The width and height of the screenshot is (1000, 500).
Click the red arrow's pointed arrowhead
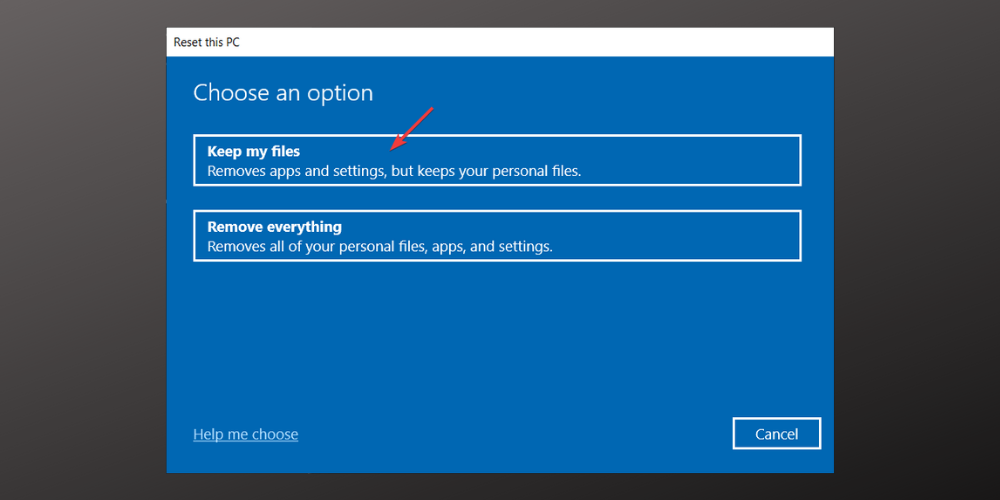tap(394, 146)
